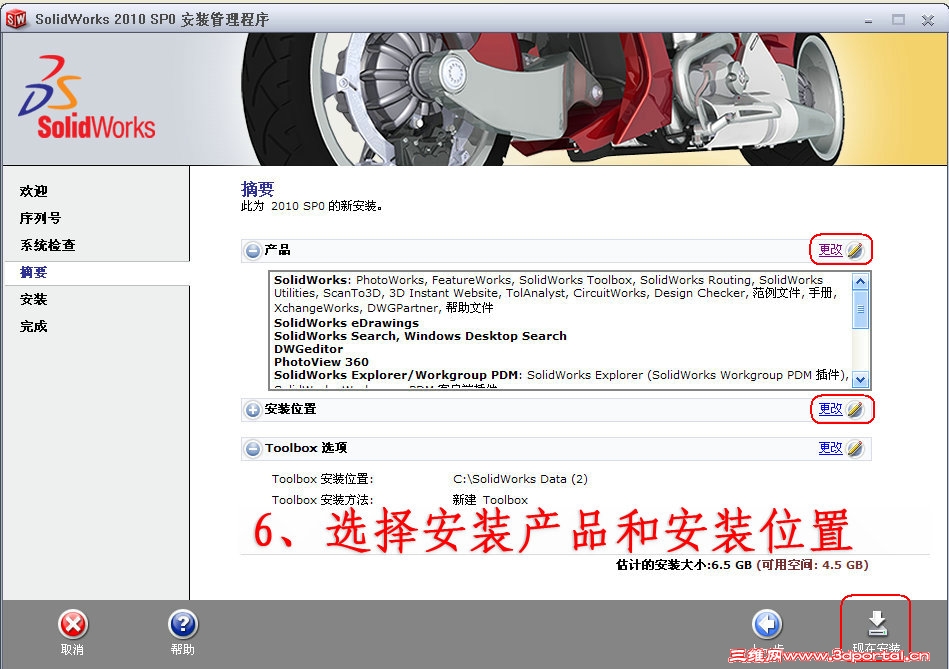The image size is (949, 669).
Task: Click the 新建 Toolbox value text
Action: [490, 500]
